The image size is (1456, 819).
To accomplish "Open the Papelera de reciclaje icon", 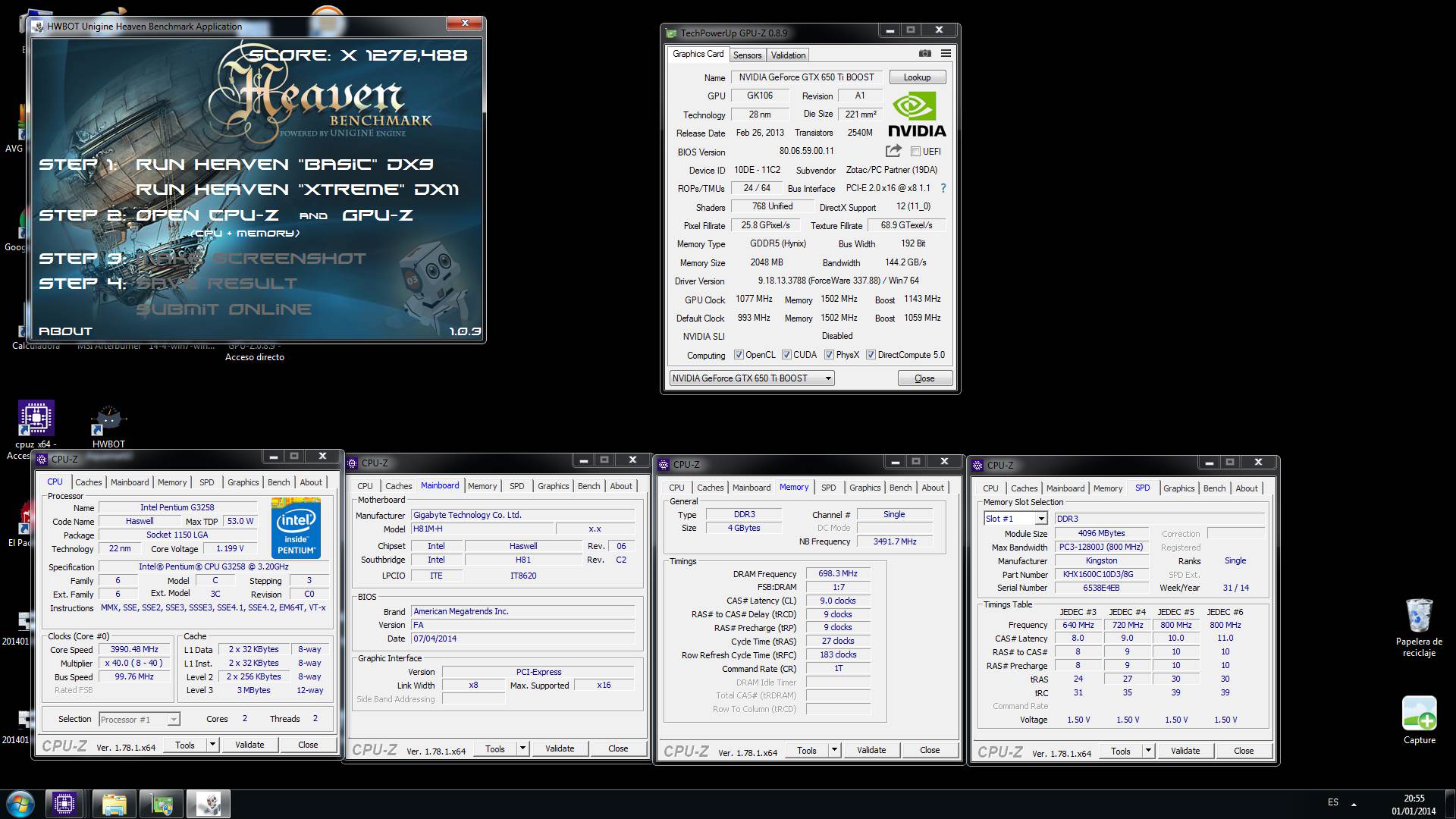I will point(1419,615).
